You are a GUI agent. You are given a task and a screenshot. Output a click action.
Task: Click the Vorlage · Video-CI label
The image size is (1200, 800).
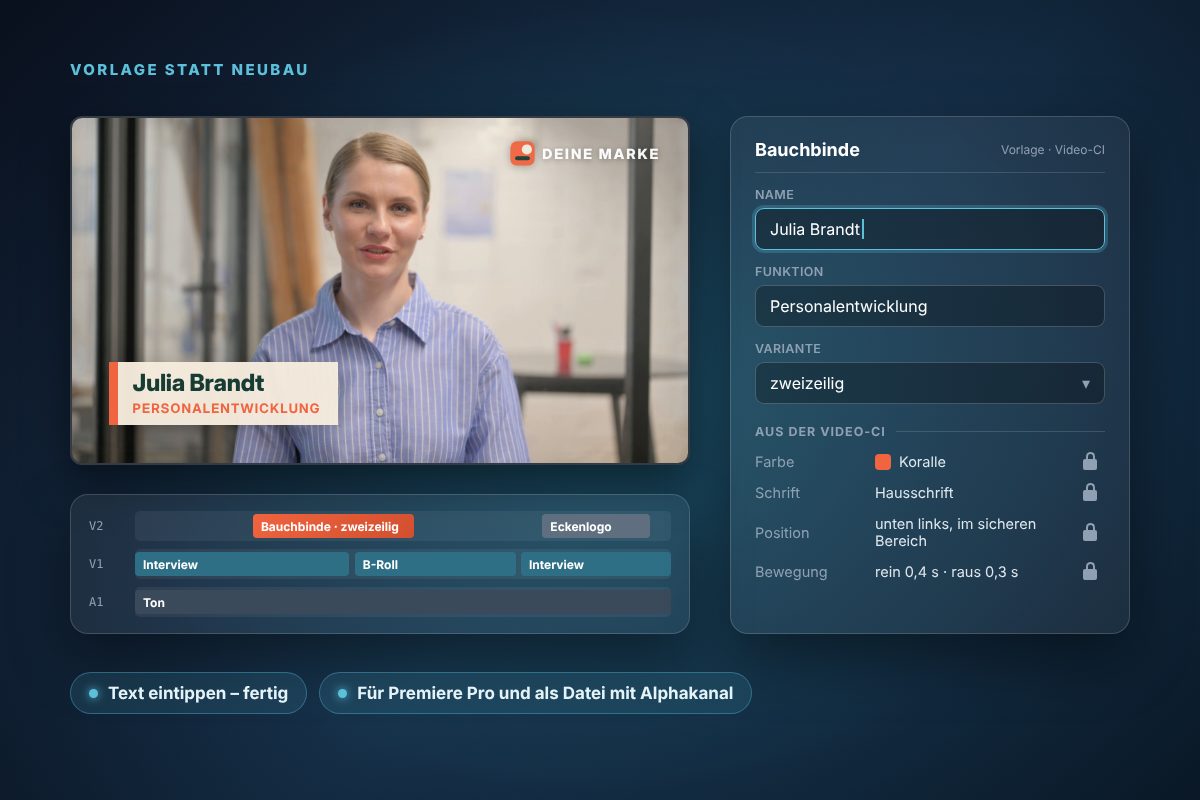[x=1053, y=150]
